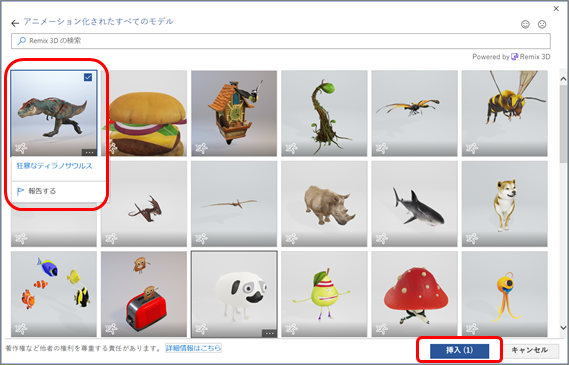Click the search magnifier icon
The image size is (569, 365).
click(x=22, y=41)
